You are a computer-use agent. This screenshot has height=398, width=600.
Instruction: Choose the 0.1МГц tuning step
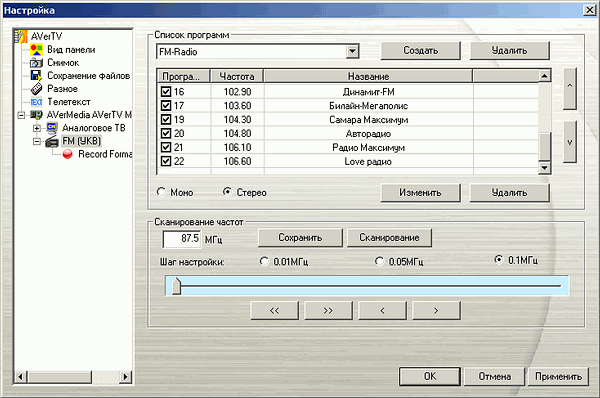click(498, 260)
